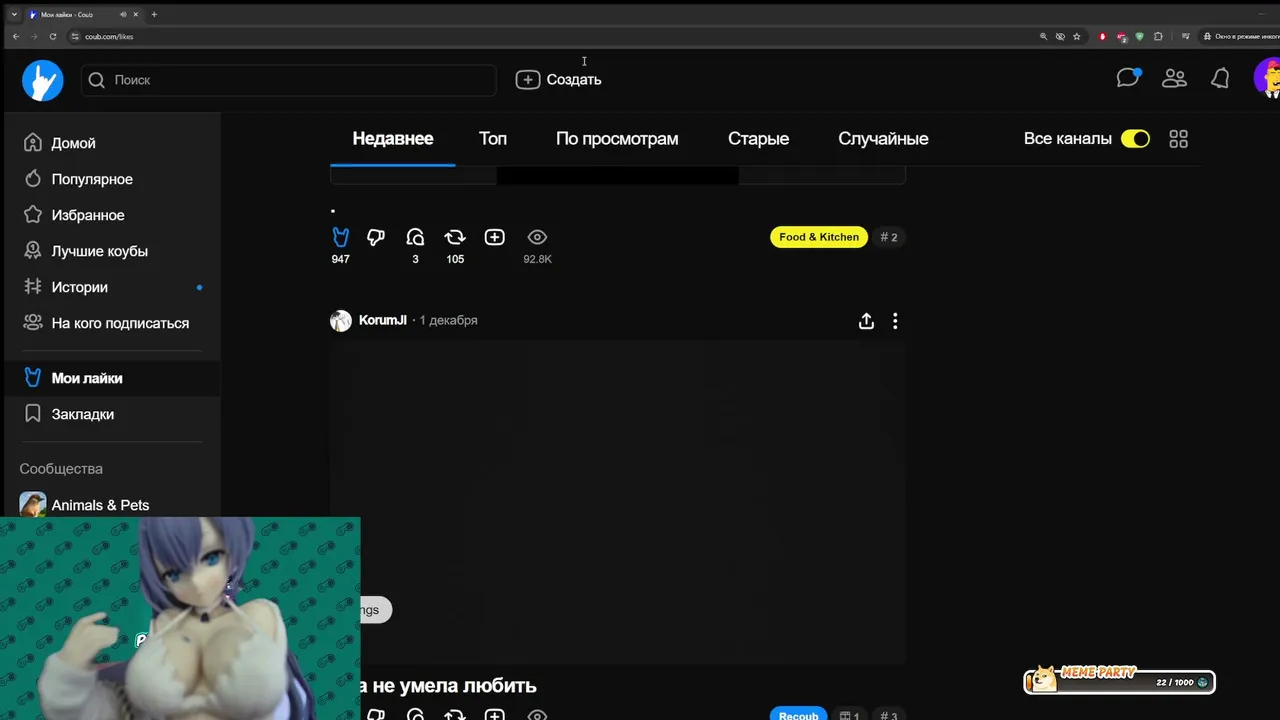Viewport: 1280px width, 720px height.
Task: Open the incognito window indicator
Action: [x=1240, y=36]
